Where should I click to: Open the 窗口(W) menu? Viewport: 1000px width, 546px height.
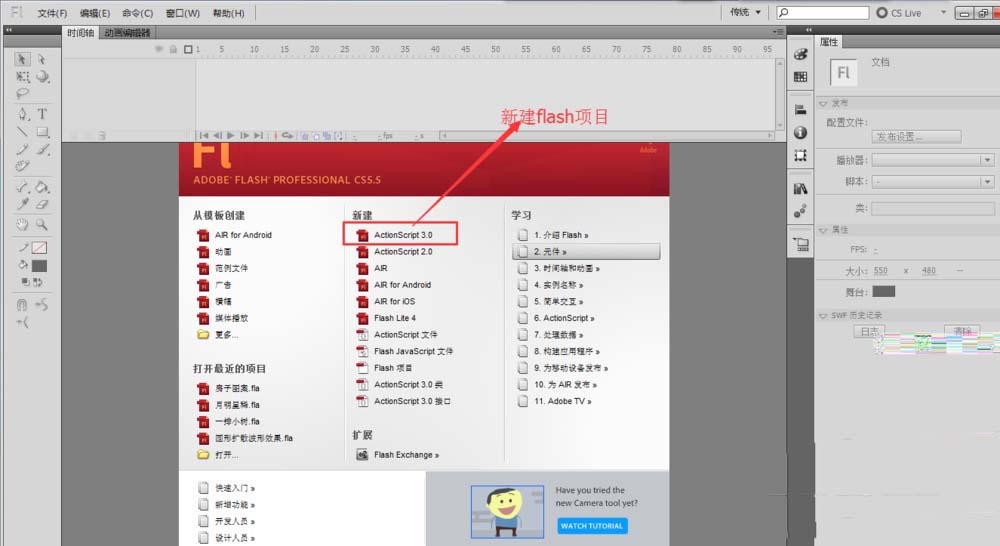(182, 13)
